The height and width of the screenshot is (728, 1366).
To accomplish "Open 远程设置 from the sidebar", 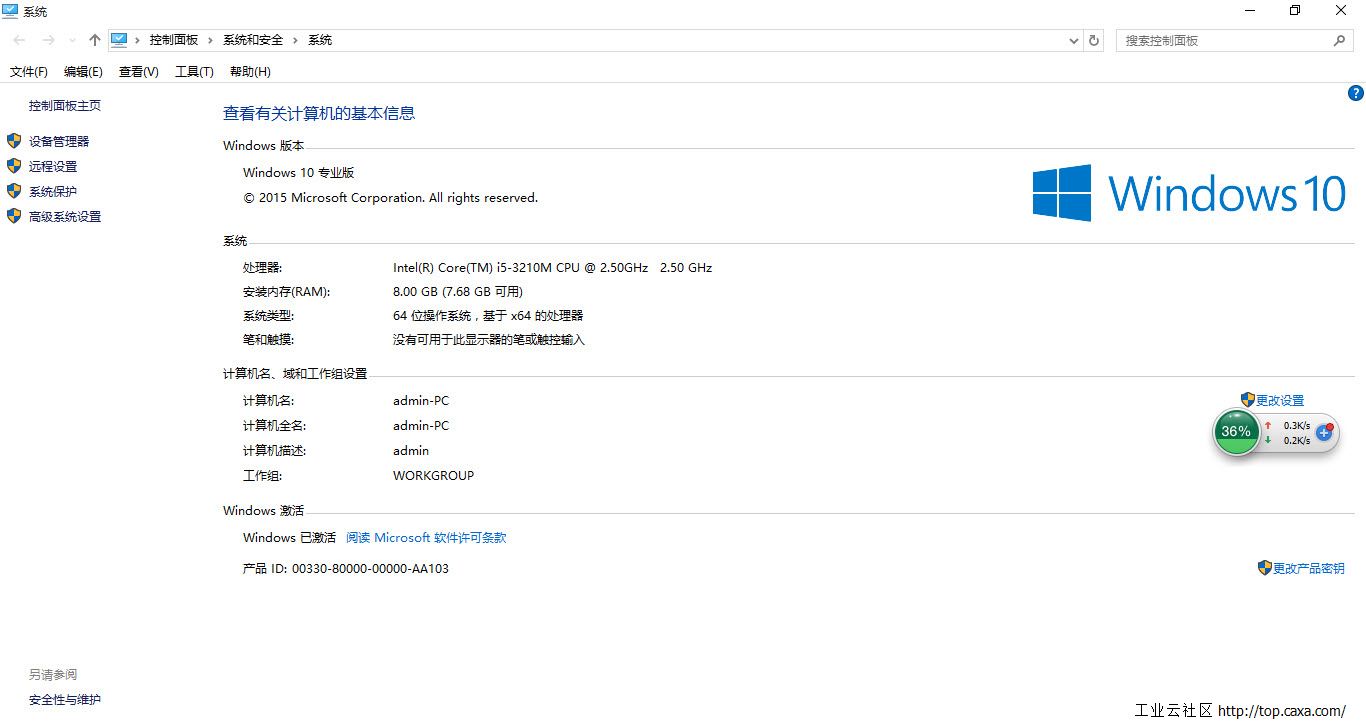I will click(53, 167).
